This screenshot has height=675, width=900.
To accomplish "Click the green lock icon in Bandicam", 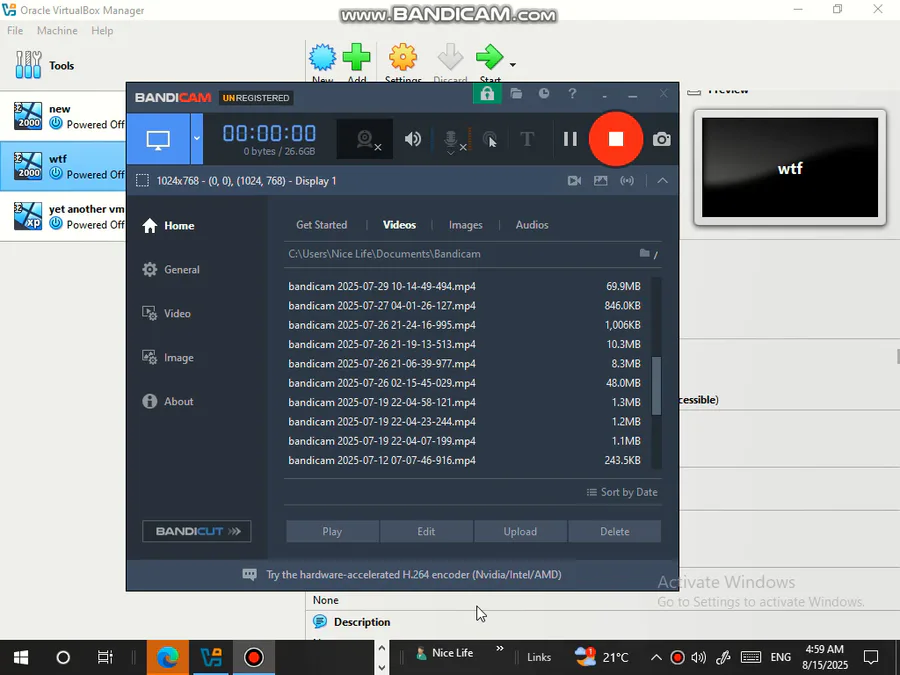I will coord(487,94).
